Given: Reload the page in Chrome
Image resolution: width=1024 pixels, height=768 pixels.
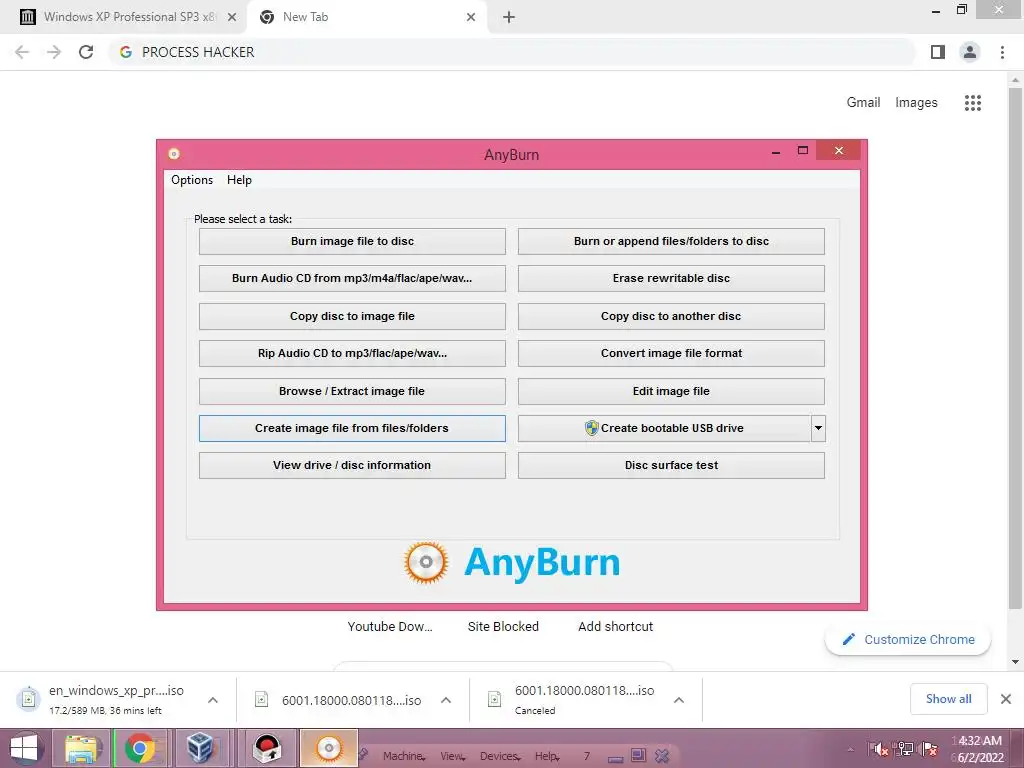Looking at the screenshot, I should (86, 52).
